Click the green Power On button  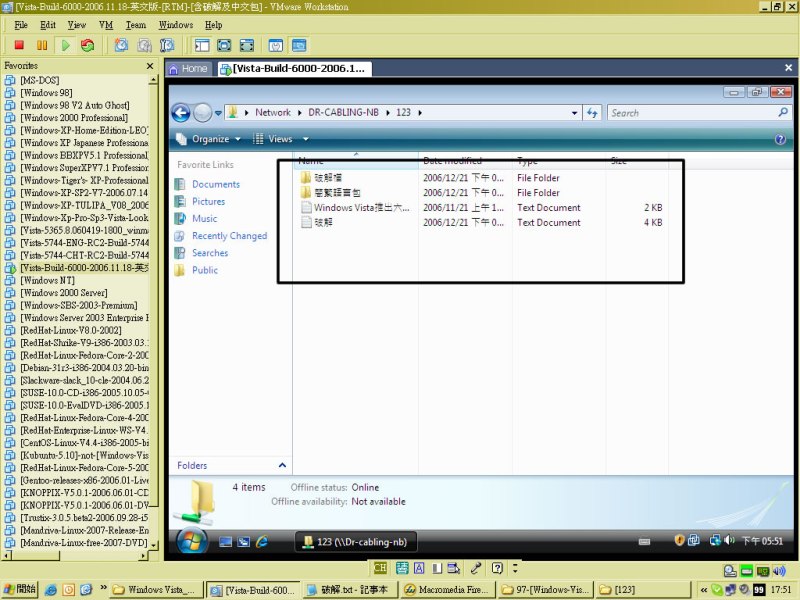tap(65, 45)
